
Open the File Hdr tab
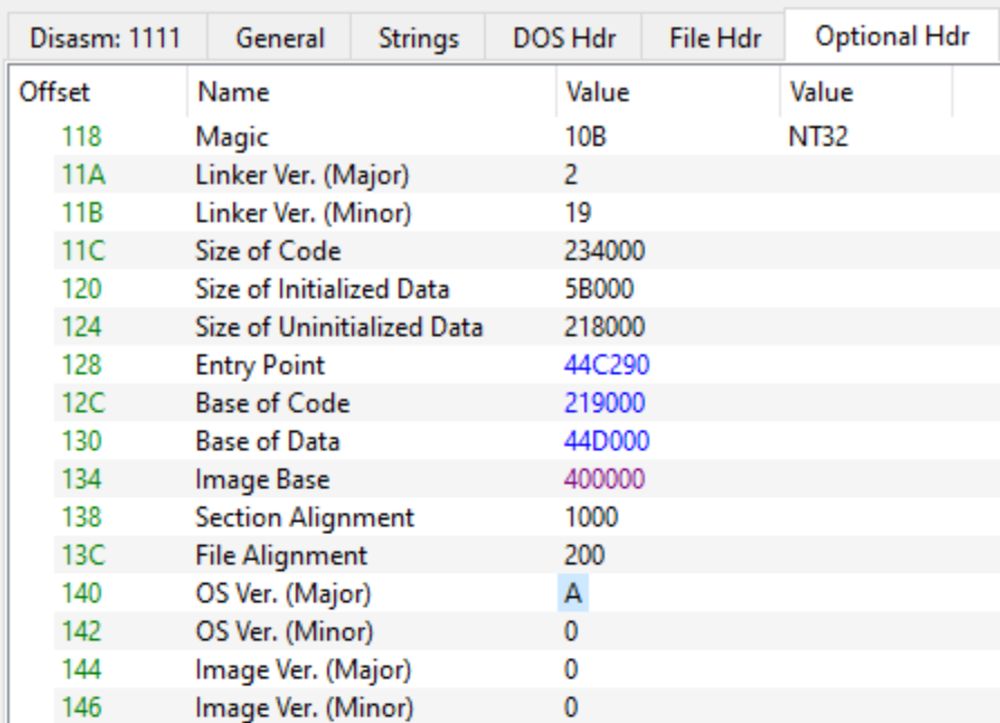[715, 38]
